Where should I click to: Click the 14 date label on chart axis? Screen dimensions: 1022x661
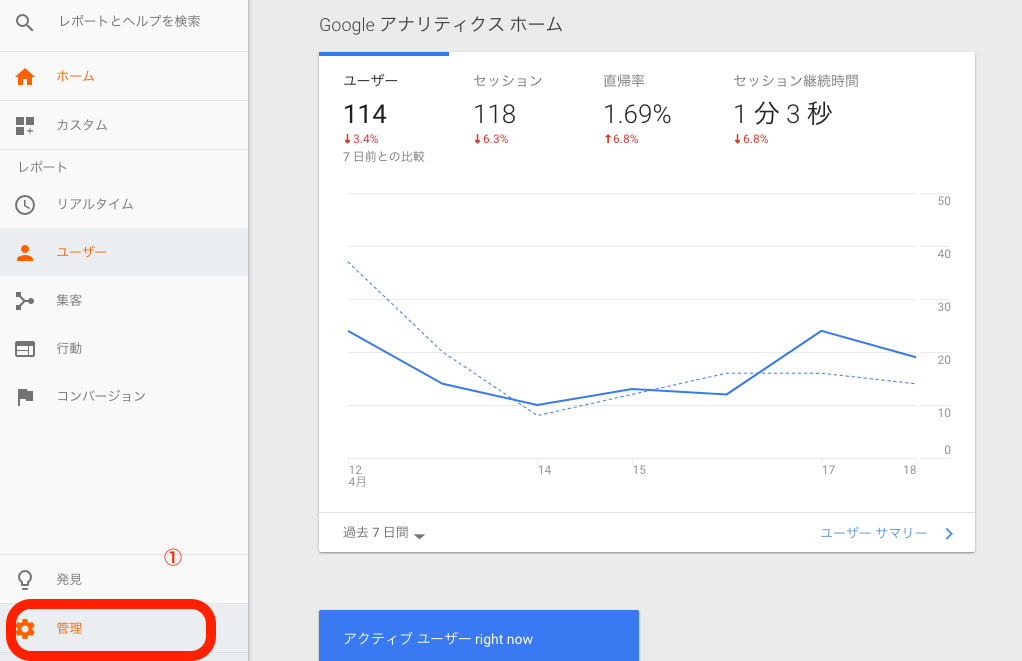(x=544, y=470)
